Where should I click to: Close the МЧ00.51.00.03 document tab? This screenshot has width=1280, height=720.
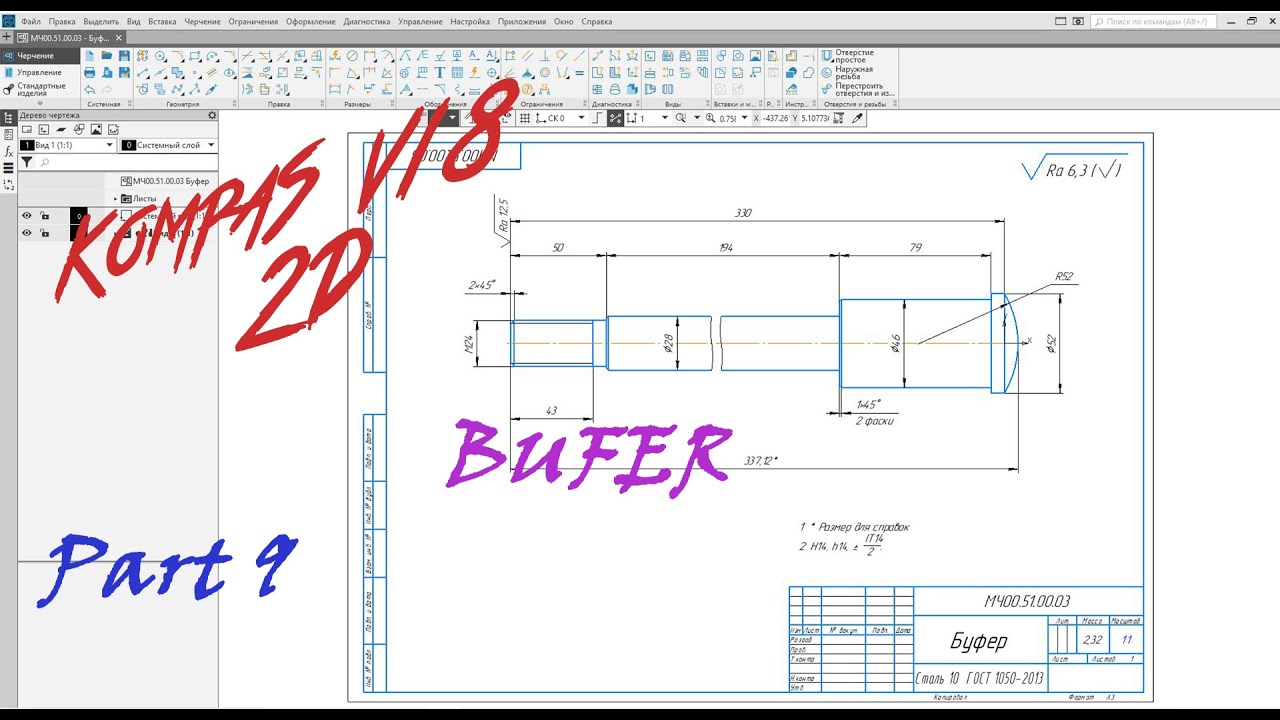click(119, 38)
